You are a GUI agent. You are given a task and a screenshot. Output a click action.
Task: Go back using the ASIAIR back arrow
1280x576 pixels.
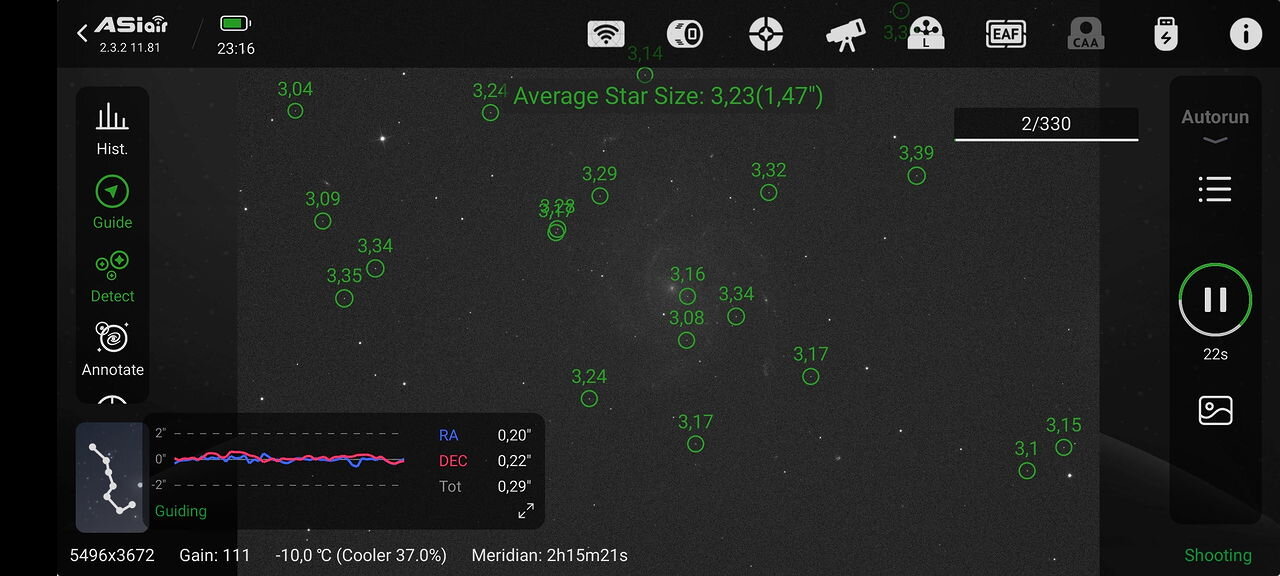pos(83,33)
